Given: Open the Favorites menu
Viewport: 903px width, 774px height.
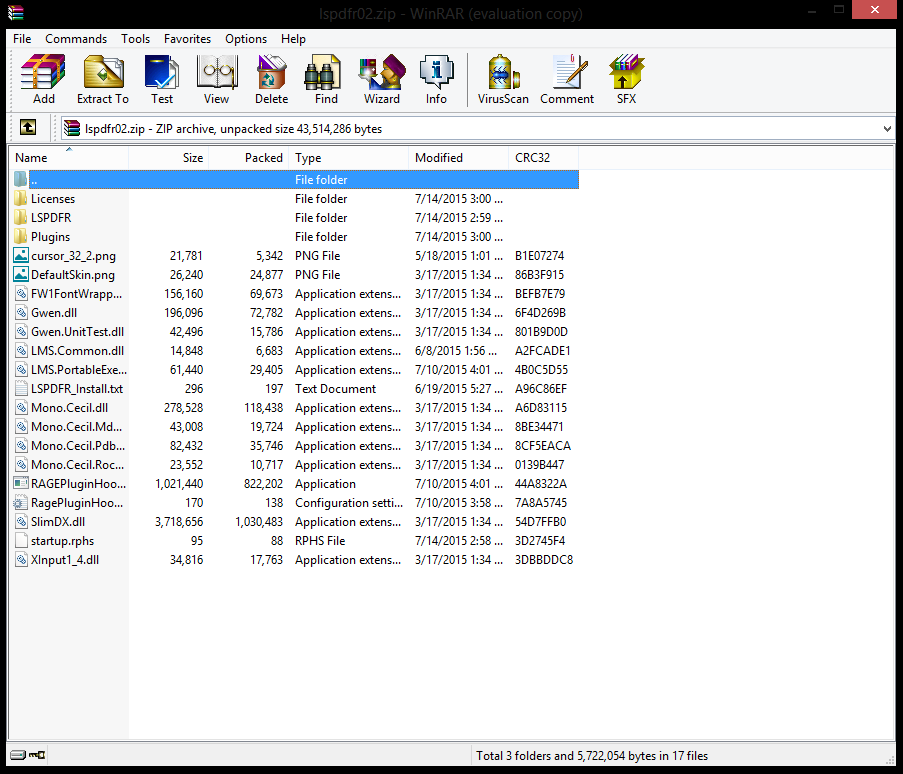Looking at the screenshot, I should click(x=187, y=39).
